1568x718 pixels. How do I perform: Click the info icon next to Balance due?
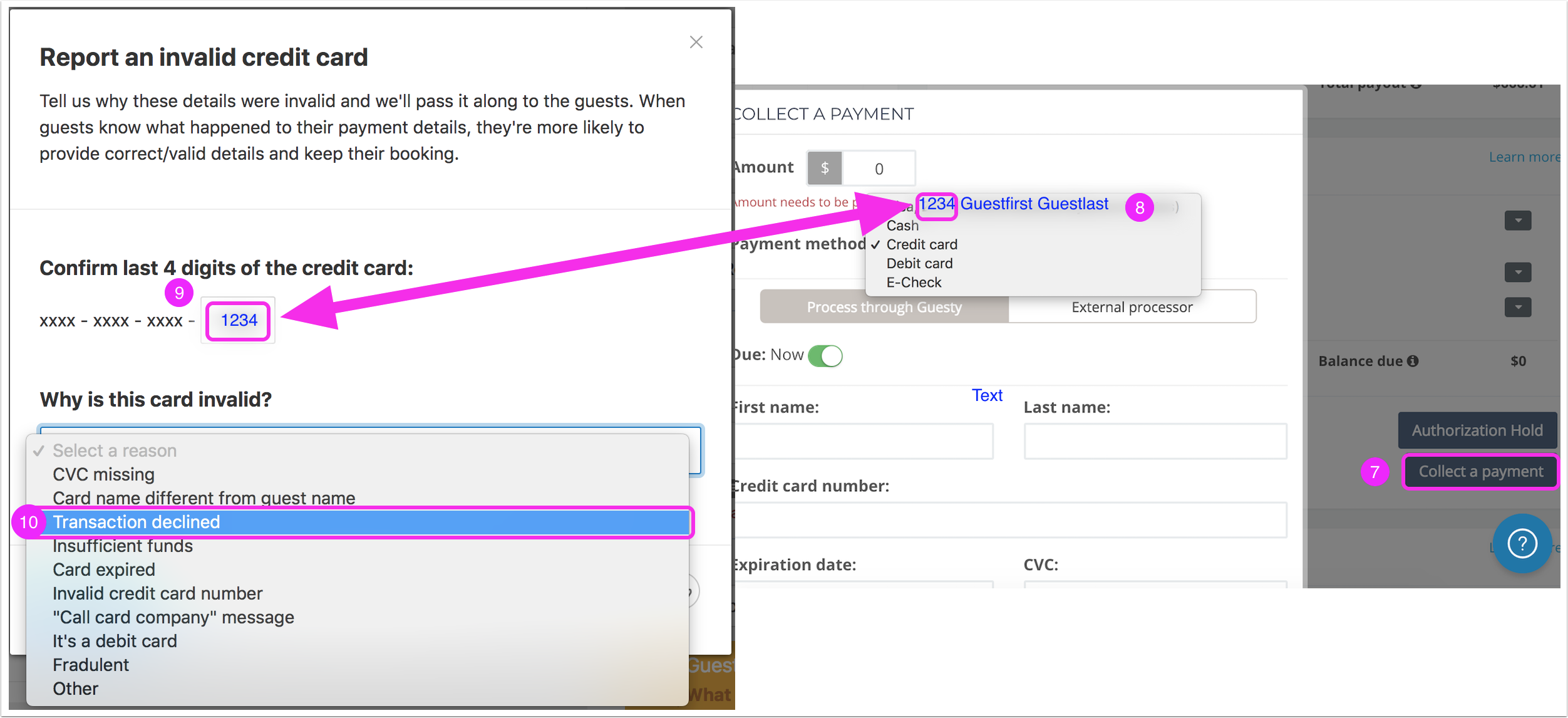(1413, 361)
